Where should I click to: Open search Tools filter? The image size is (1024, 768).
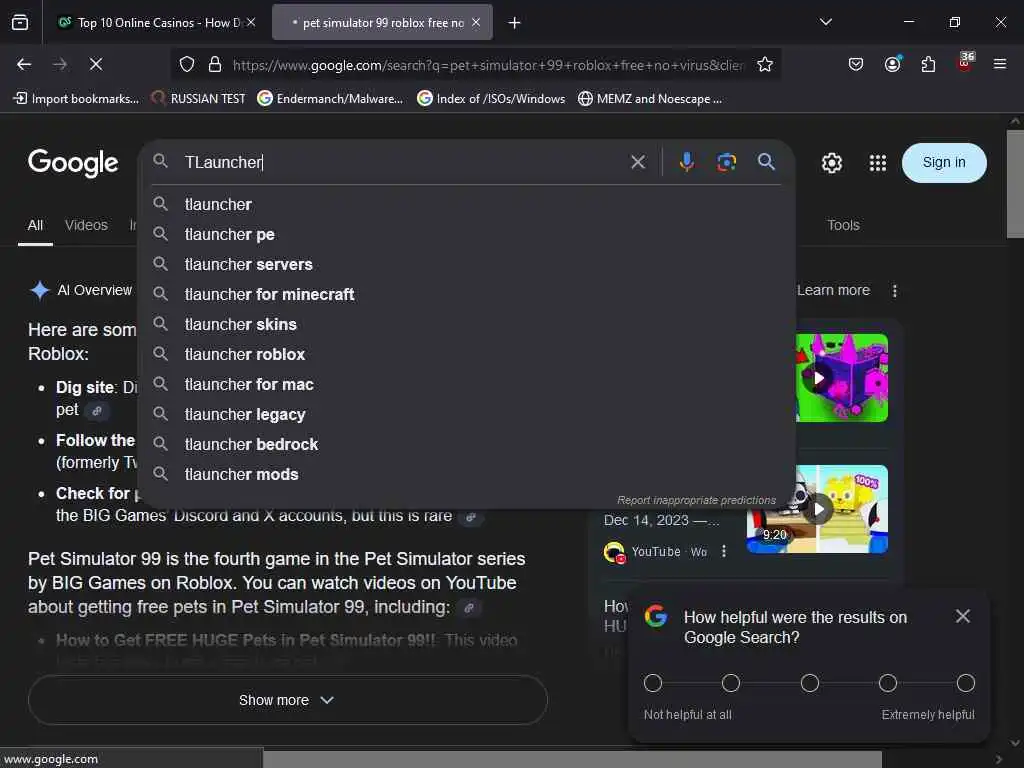843,225
